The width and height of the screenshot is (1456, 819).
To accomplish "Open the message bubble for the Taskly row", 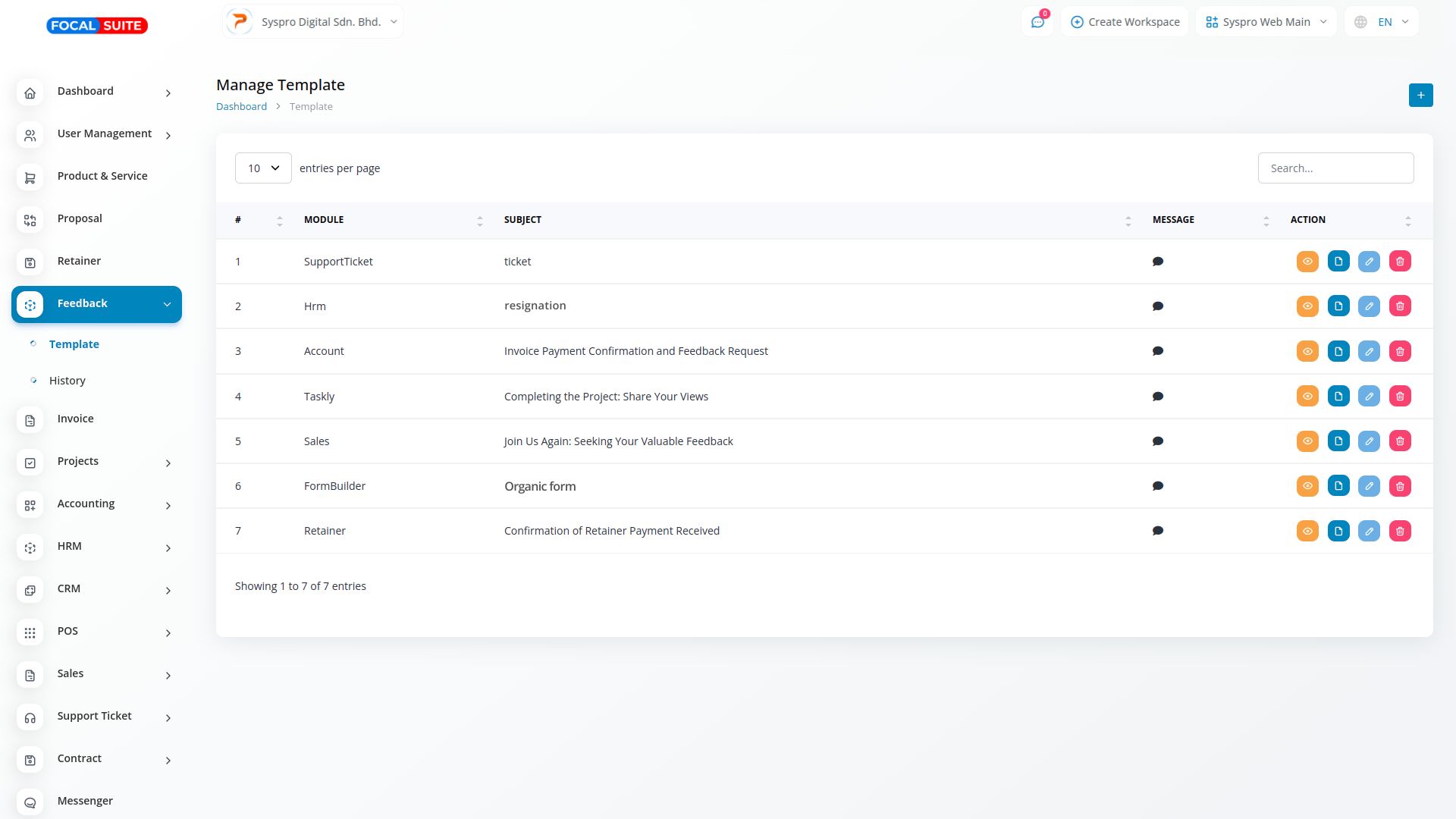I will (x=1158, y=397).
